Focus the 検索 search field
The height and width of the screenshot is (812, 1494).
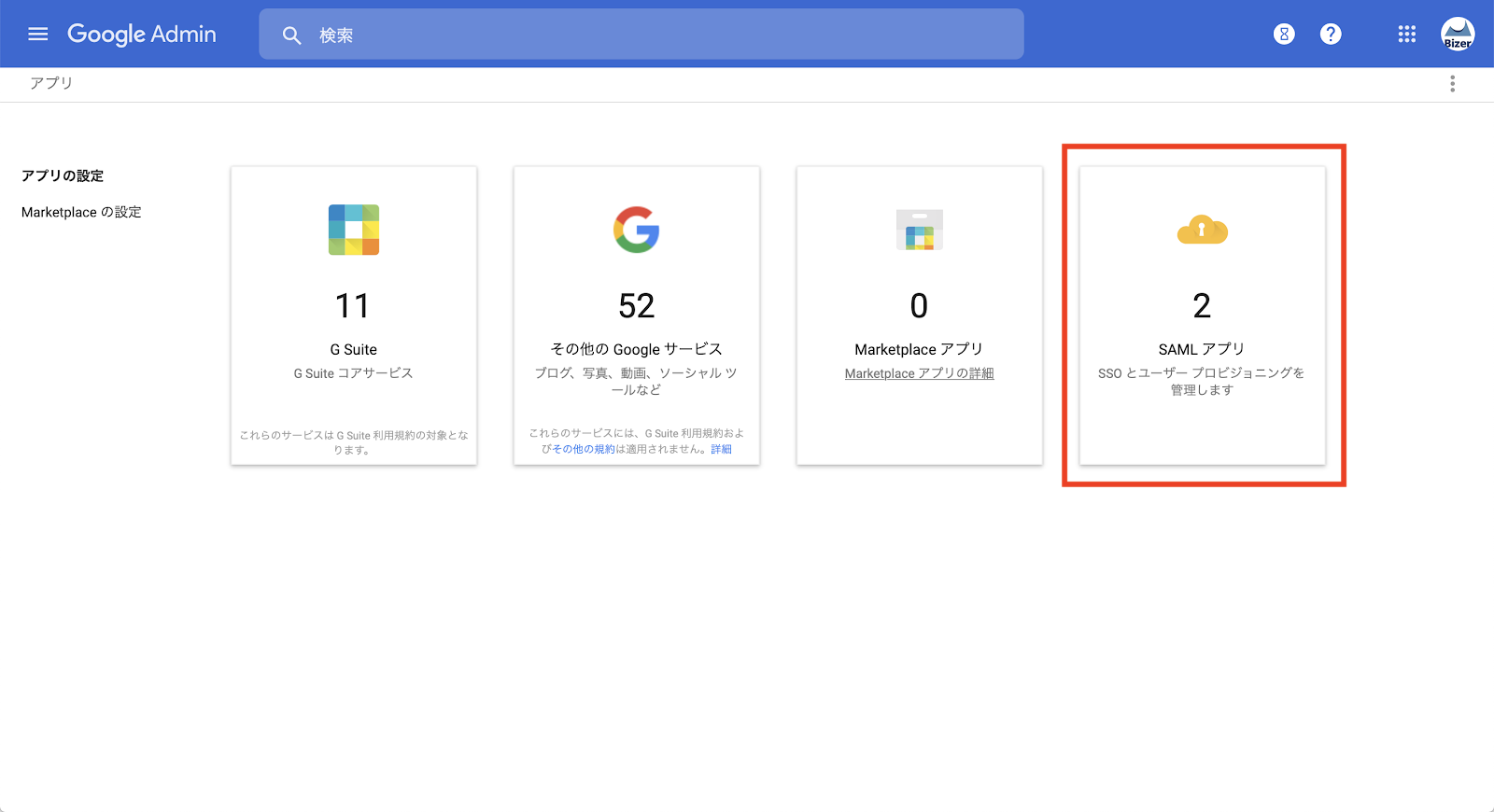tap(641, 35)
